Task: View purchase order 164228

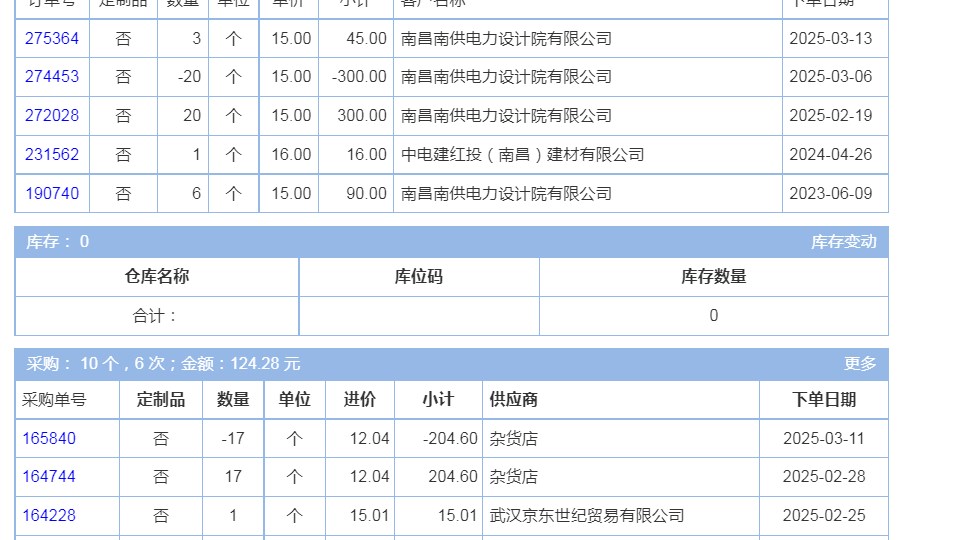Action: [49, 516]
